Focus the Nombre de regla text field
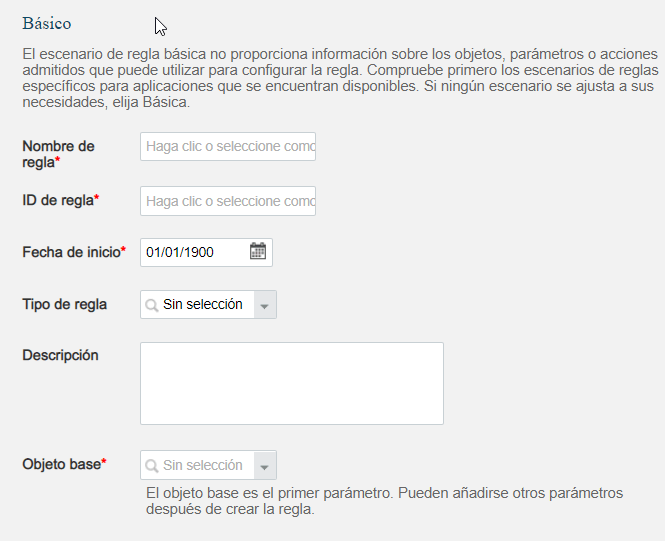The image size is (665, 541). 228,147
